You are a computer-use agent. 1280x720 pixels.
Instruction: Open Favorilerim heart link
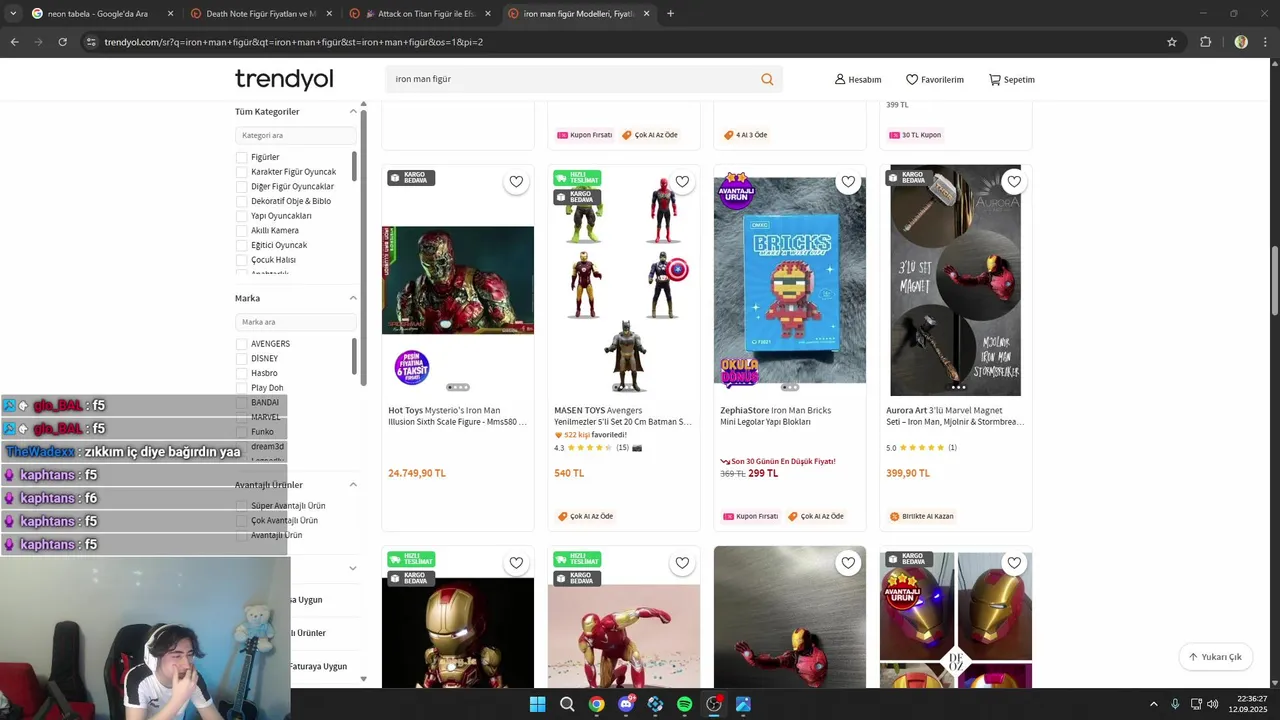click(x=935, y=79)
